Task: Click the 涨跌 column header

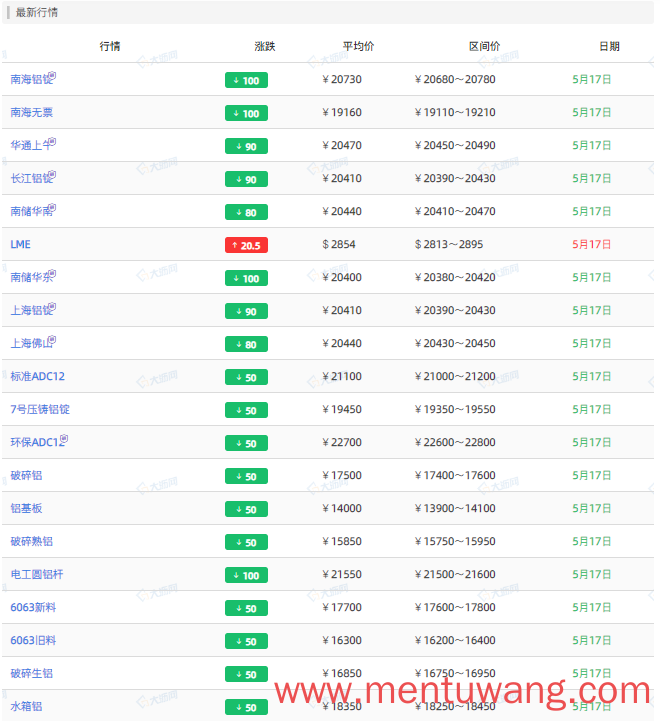Action: point(265,46)
